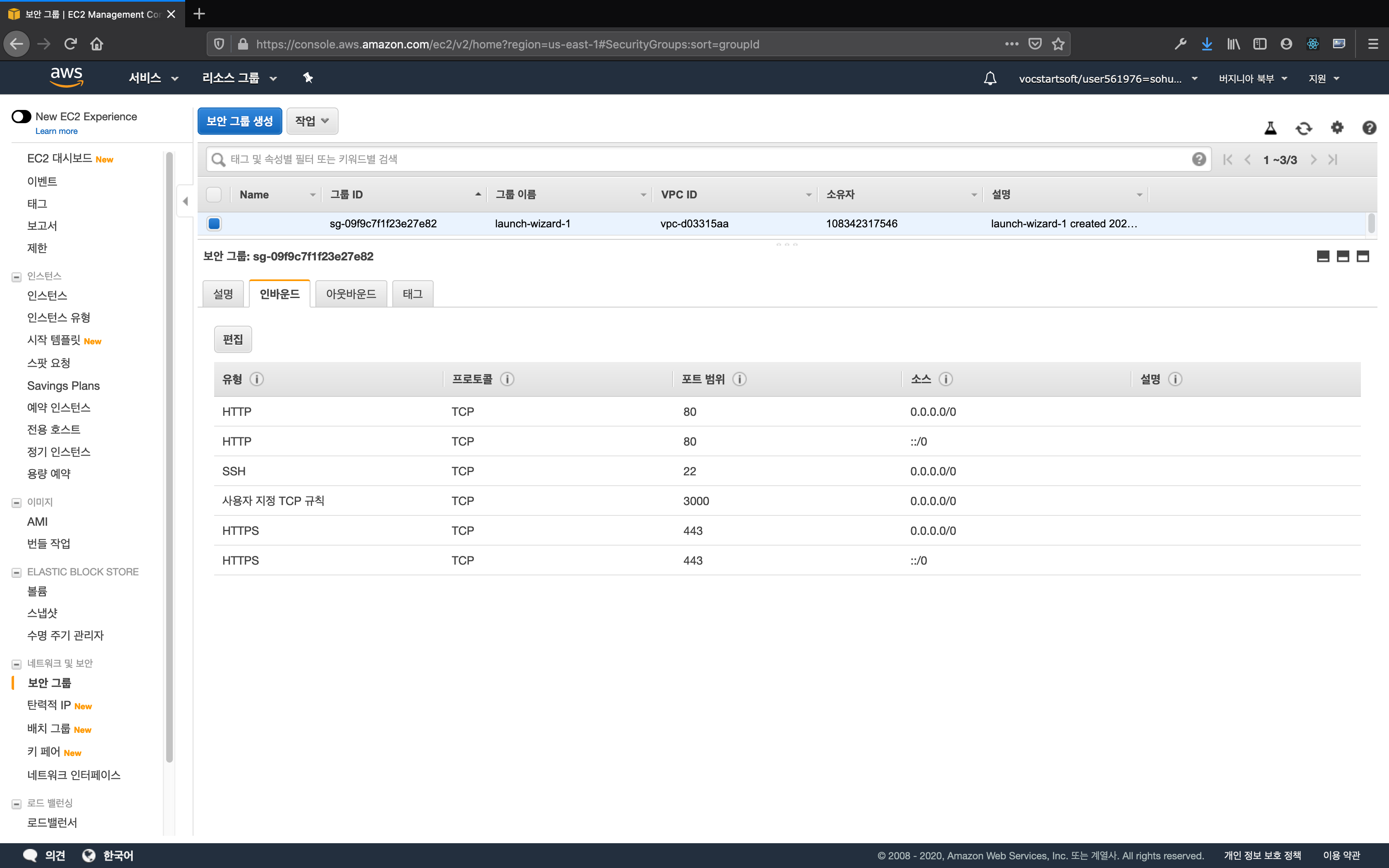Click the help icon in the search filter
Screen dimensions: 1389x868
pos(1198,159)
